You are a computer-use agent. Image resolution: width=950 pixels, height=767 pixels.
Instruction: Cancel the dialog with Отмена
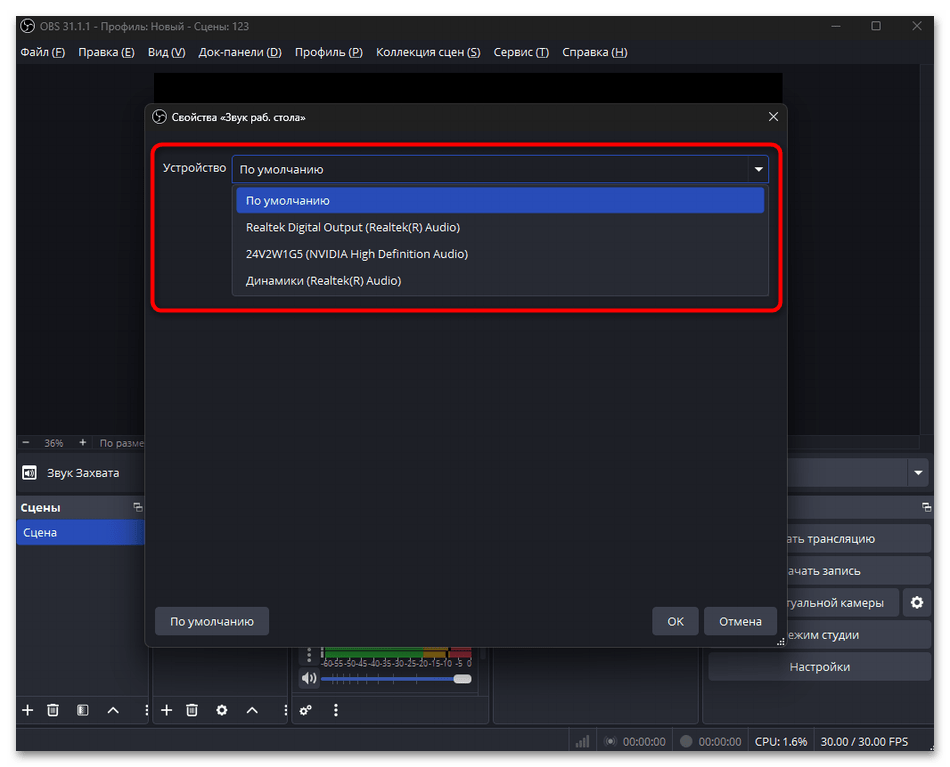pyautogui.click(x=740, y=621)
